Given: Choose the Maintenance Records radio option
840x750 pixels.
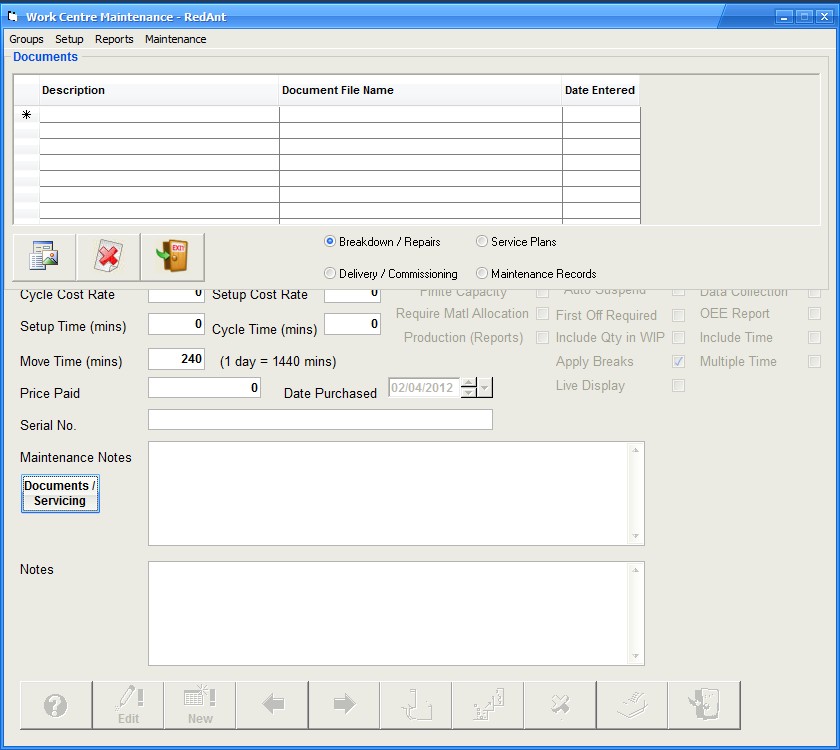Looking at the screenshot, I should (x=482, y=274).
